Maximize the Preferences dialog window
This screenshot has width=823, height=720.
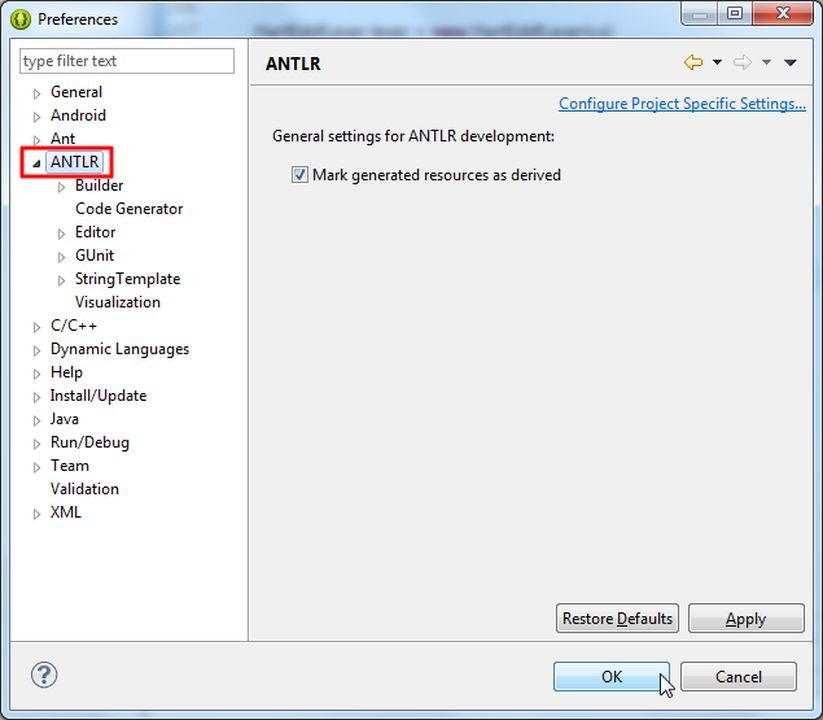pos(735,13)
